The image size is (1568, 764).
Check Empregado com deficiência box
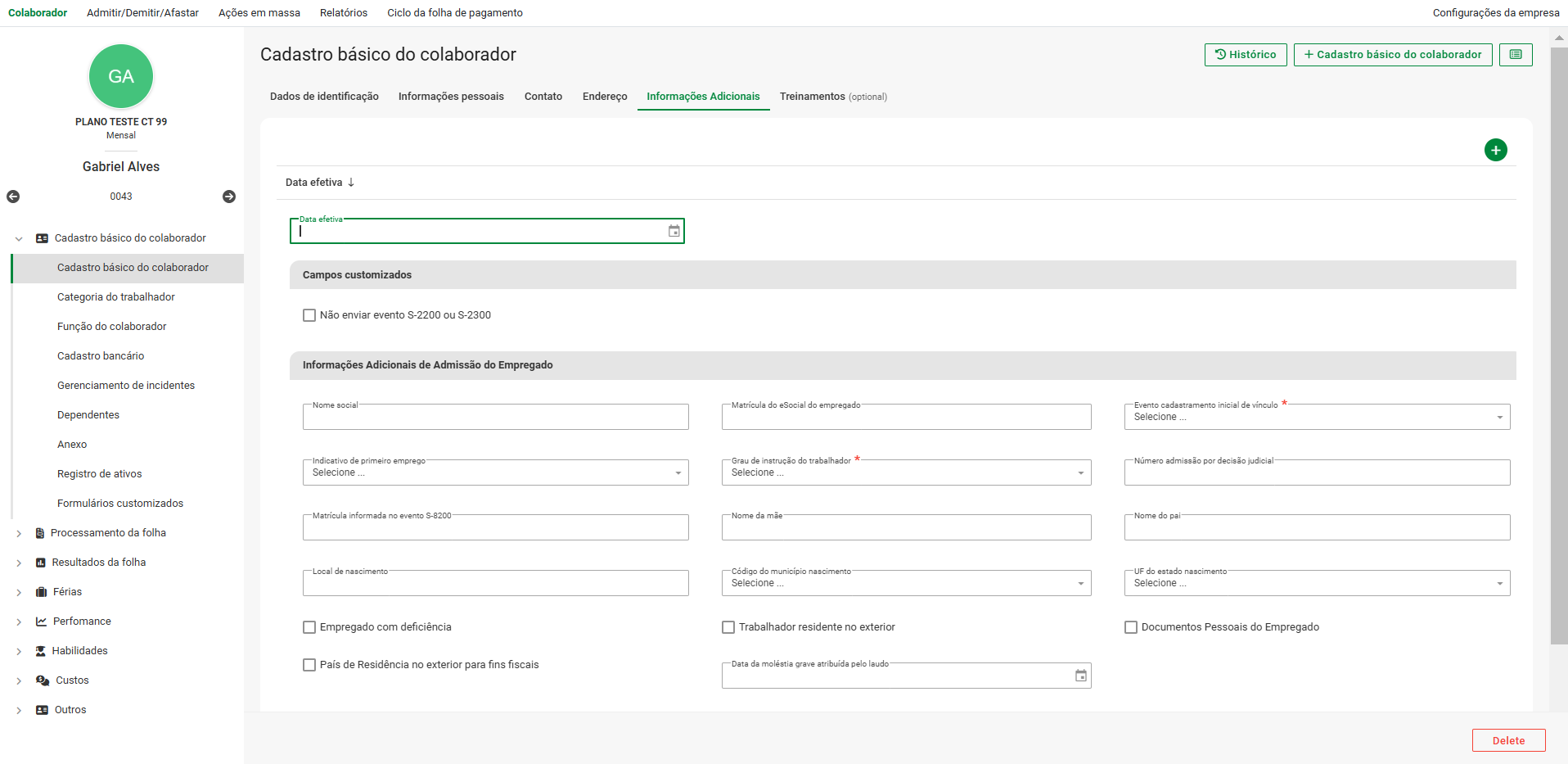coord(309,627)
